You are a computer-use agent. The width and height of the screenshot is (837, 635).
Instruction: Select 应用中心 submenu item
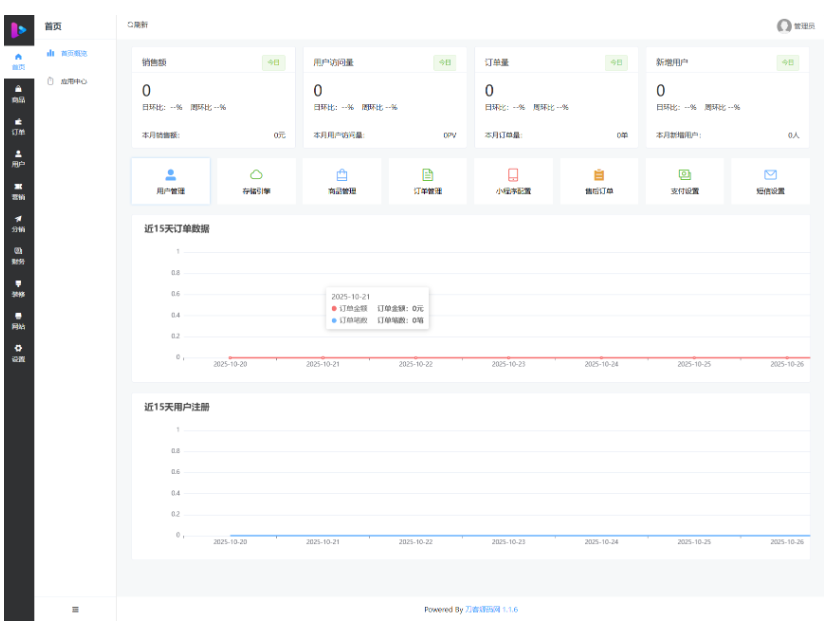point(69,81)
